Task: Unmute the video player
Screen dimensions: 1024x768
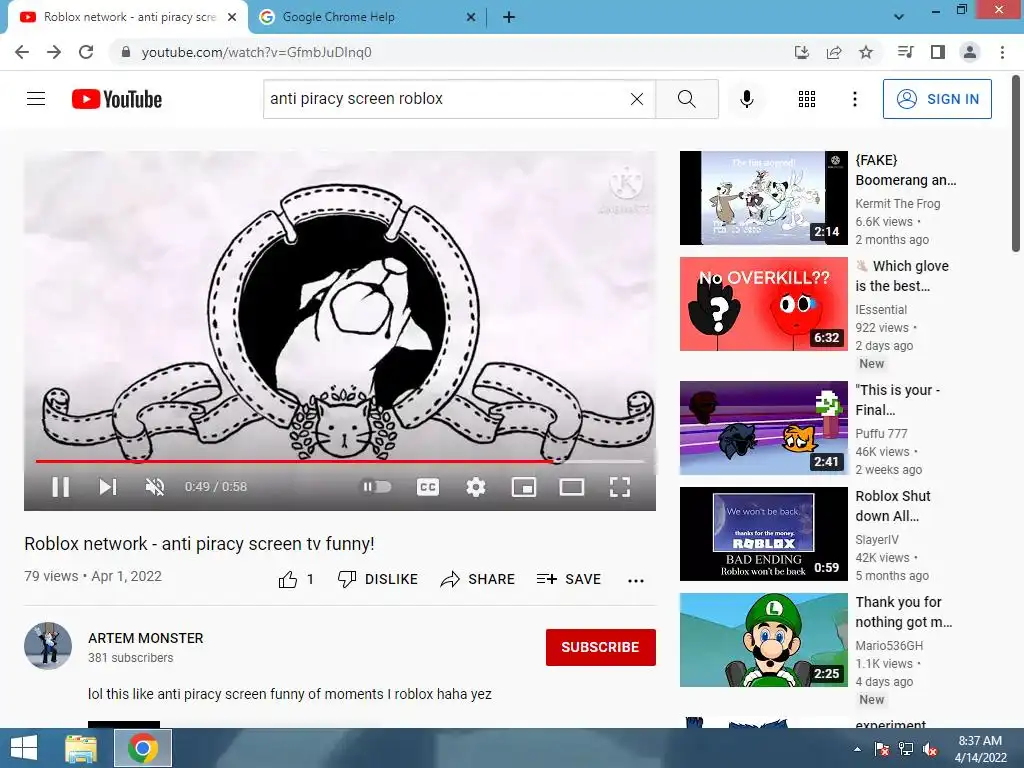Action: pyautogui.click(x=155, y=487)
